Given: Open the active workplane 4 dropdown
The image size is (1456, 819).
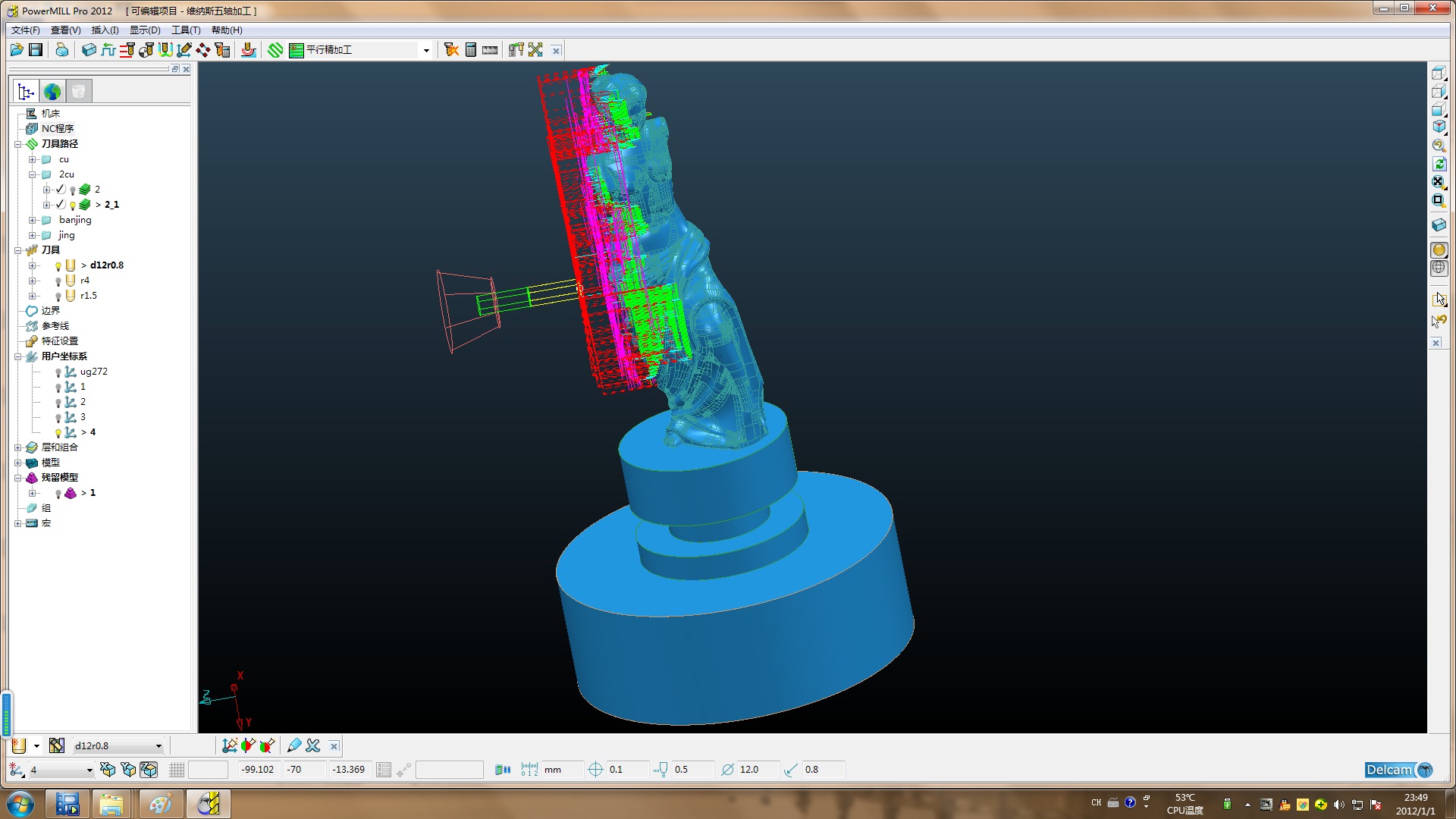Looking at the screenshot, I should click(89, 770).
